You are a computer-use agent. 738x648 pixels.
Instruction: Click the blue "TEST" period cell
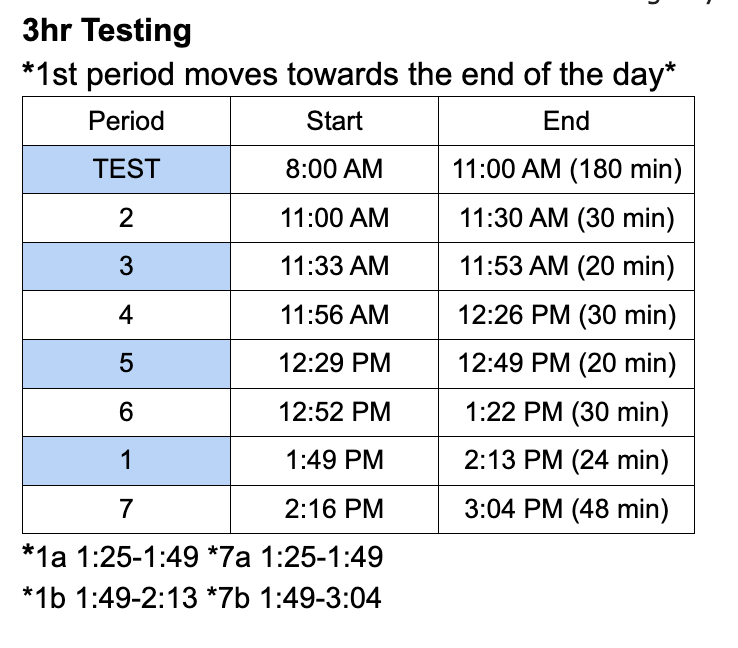pos(126,169)
